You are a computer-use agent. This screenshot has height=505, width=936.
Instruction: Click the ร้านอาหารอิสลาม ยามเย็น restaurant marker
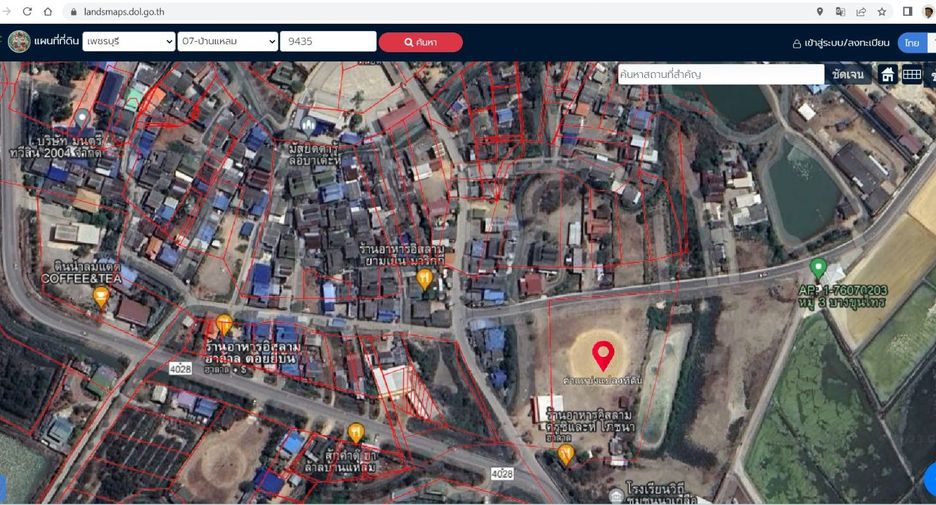(x=424, y=279)
